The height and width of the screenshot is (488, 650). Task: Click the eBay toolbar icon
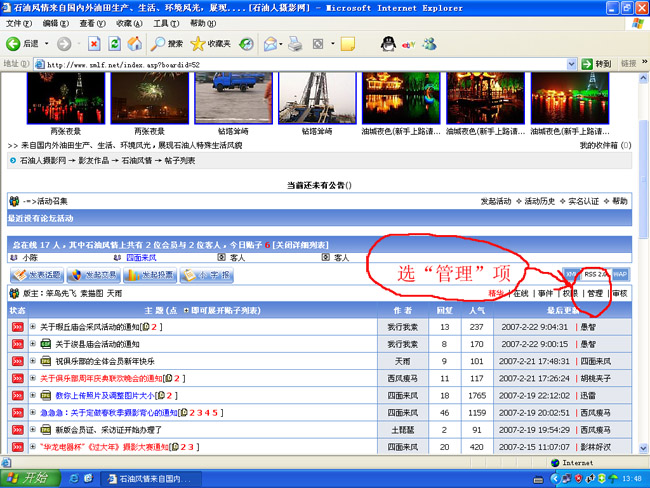coord(408,45)
